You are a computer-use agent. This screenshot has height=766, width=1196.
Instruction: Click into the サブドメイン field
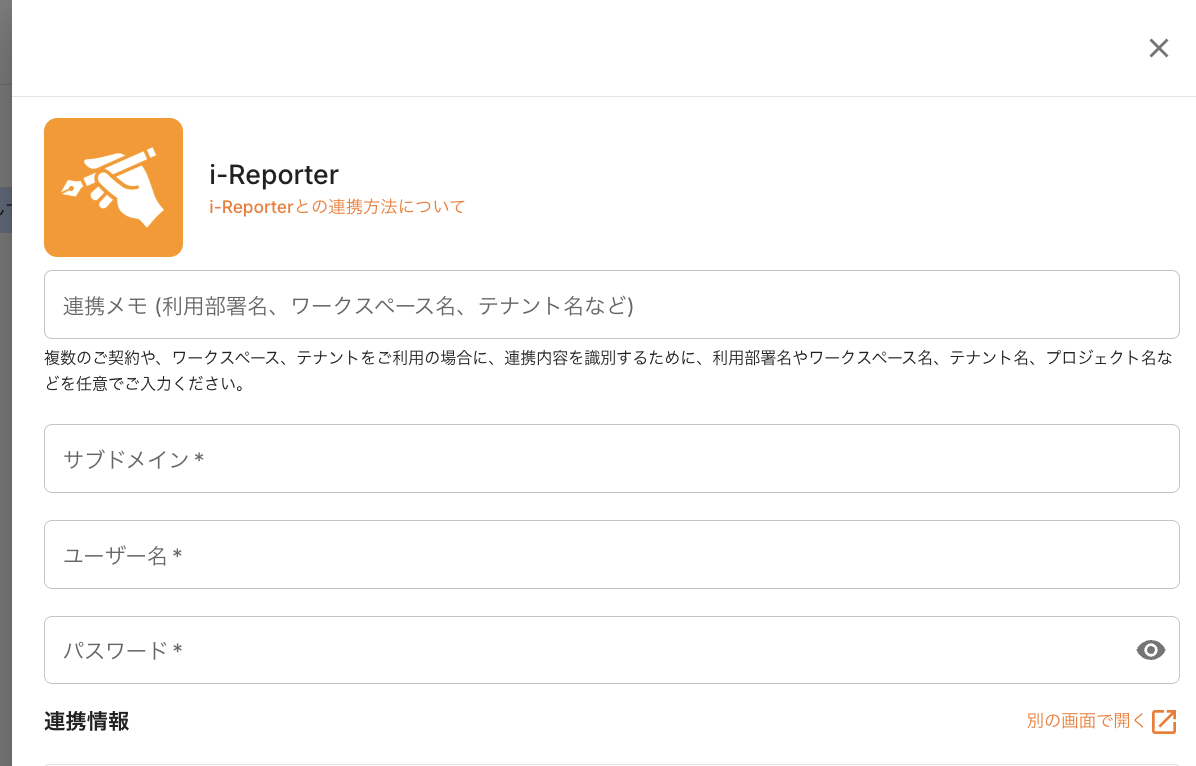coord(611,459)
